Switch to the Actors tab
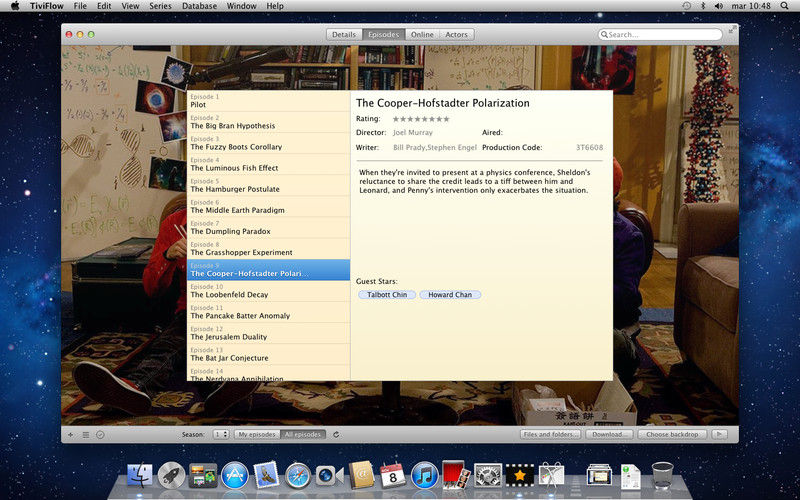Screen dimensions: 800x500 point(457,35)
